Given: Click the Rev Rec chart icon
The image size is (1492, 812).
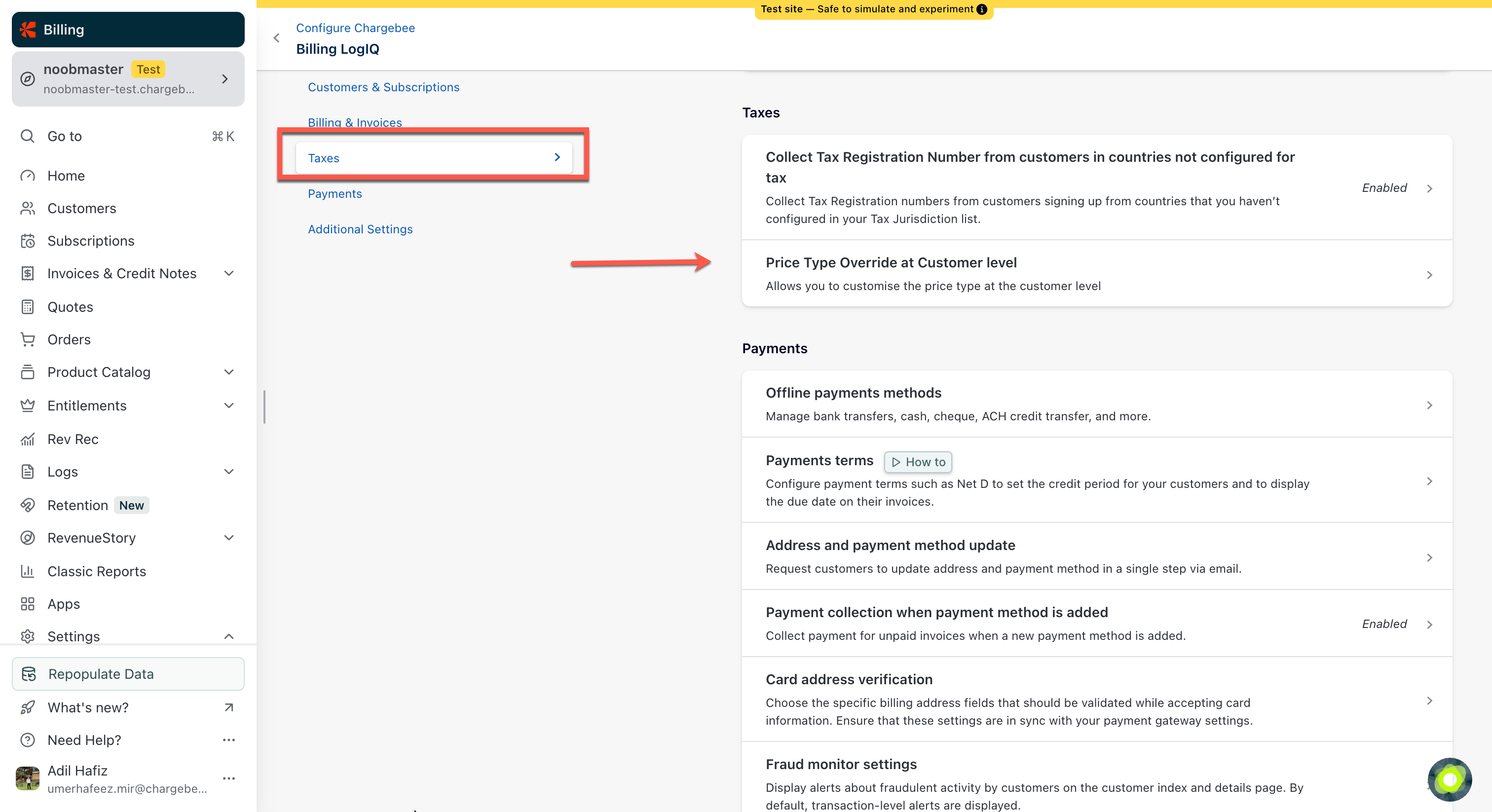Looking at the screenshot, I should pyautogui.click(x=27, y=440).
